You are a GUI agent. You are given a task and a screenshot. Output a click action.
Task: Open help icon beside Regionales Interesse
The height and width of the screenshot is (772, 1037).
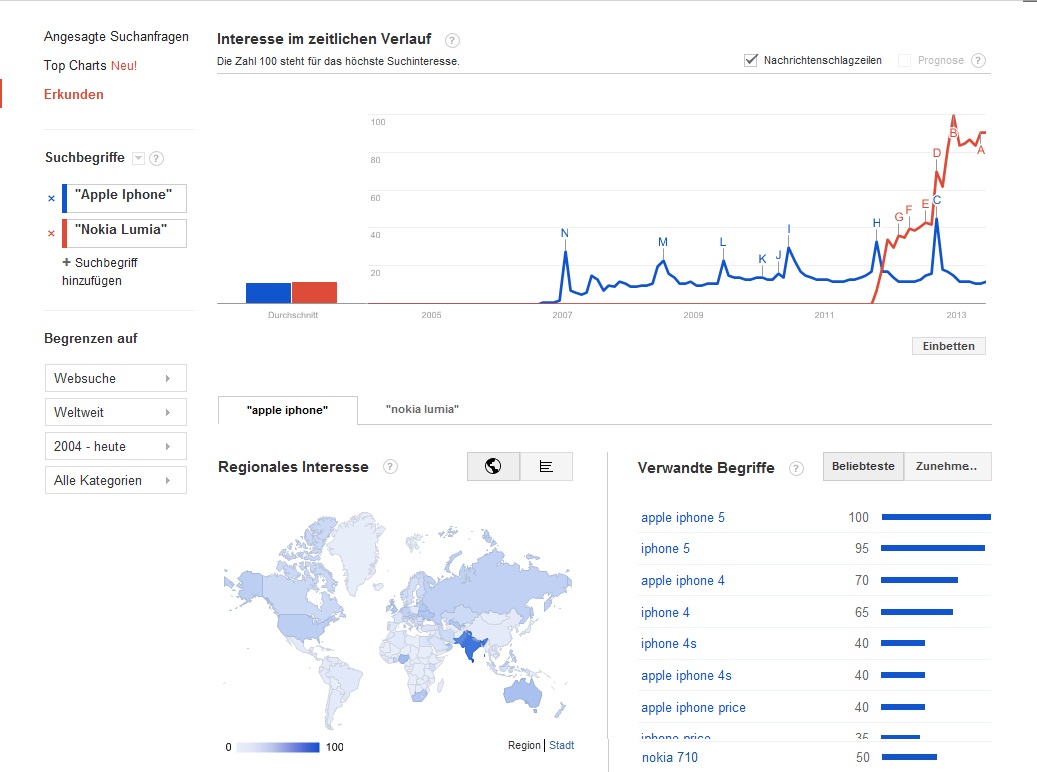click(x=390, y=467)
